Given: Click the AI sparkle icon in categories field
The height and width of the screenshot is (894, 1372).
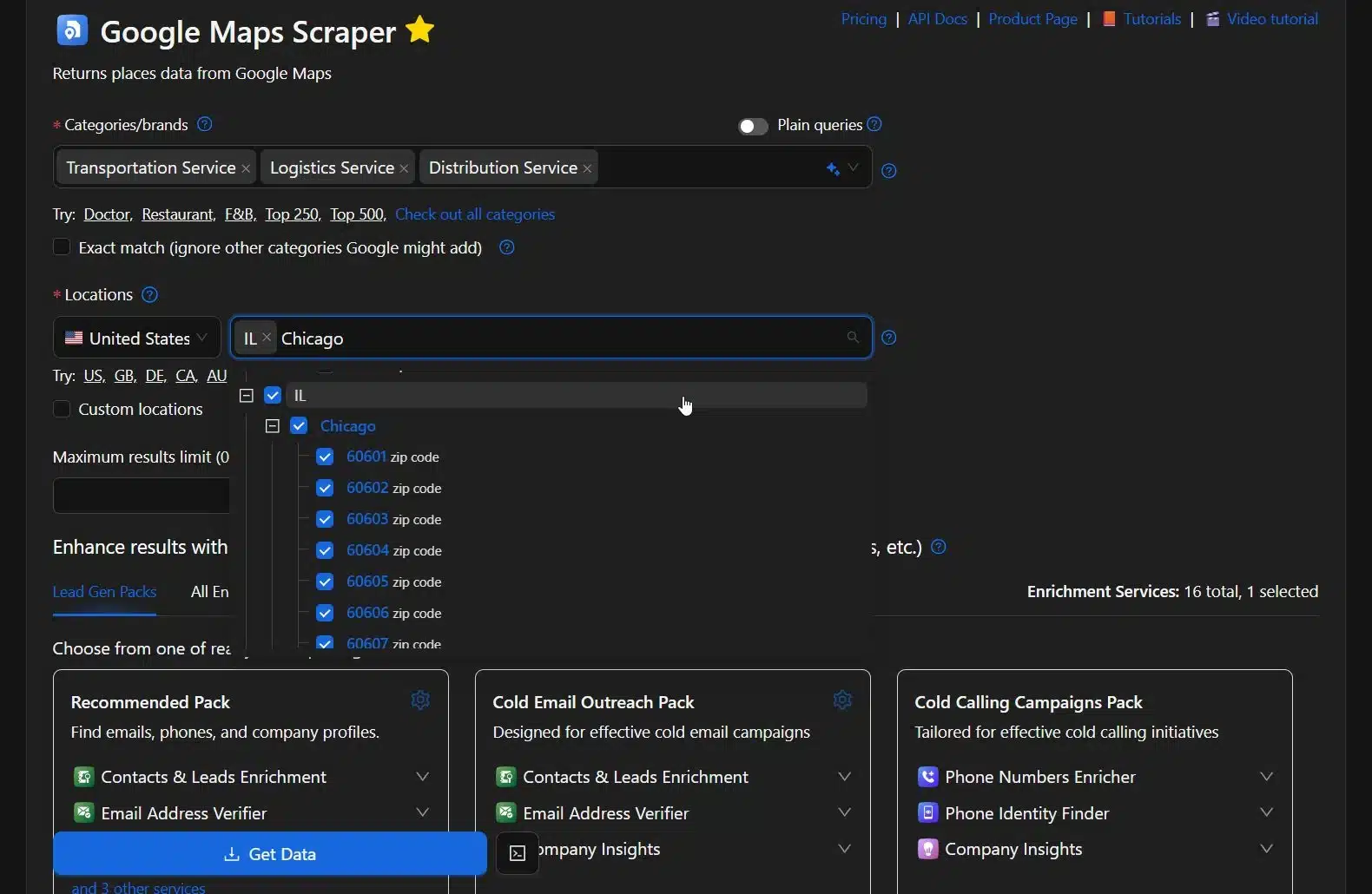Looking at the screenshot, I should coord(833,169).
